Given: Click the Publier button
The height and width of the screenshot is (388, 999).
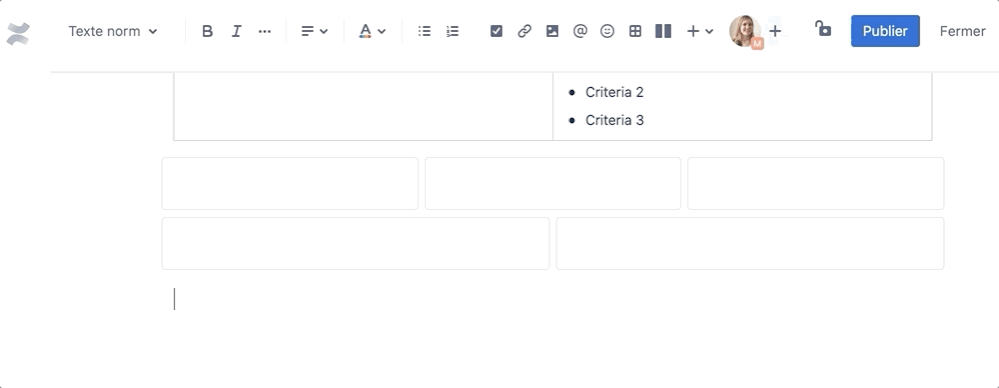Looking at the screenshot, I should click(885, 31).
